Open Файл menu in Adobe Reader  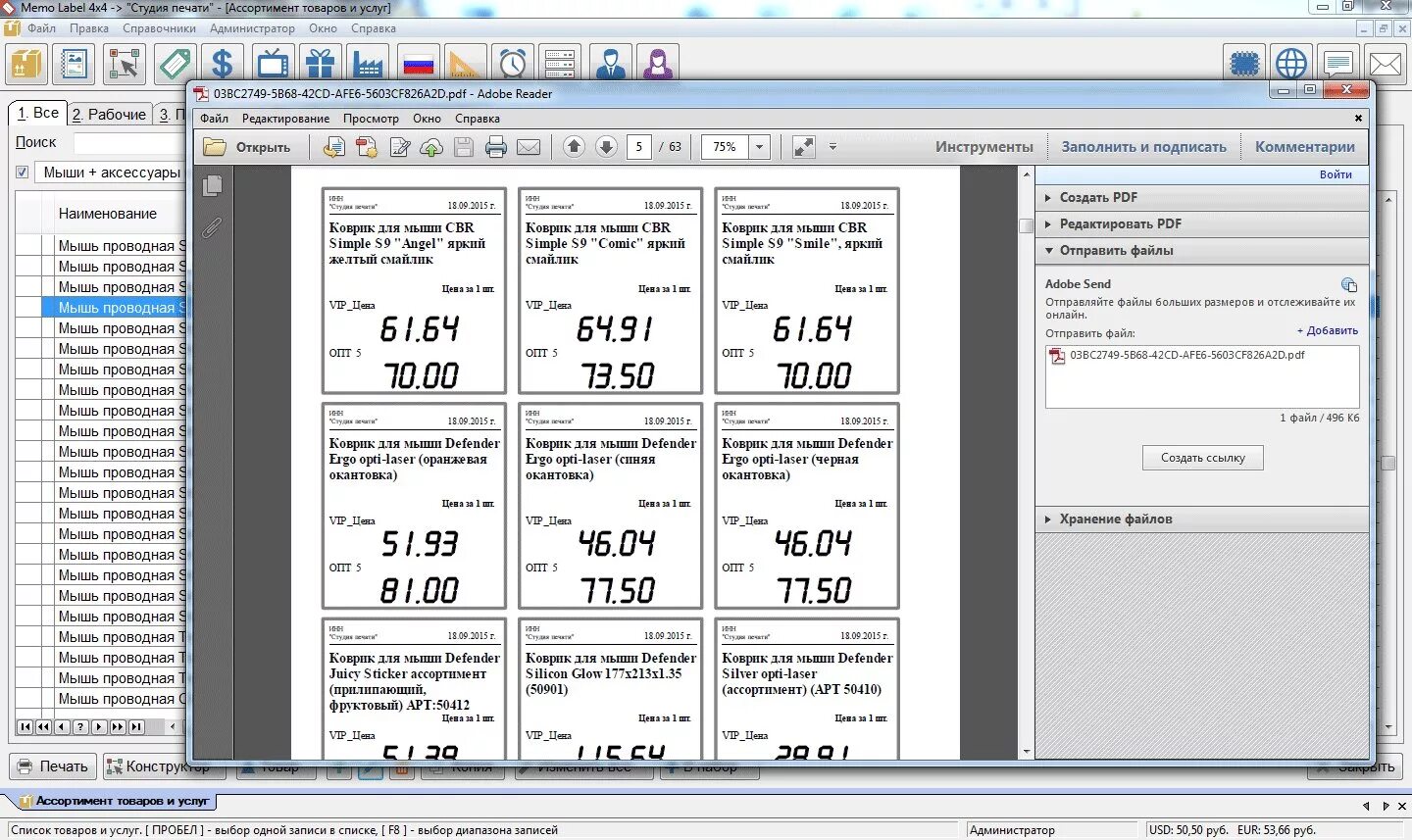pos(214,119)
